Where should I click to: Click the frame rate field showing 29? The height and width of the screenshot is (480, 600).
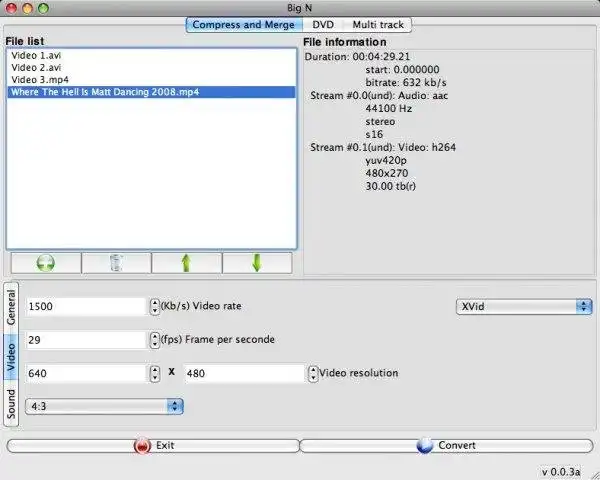click(86, 340)
